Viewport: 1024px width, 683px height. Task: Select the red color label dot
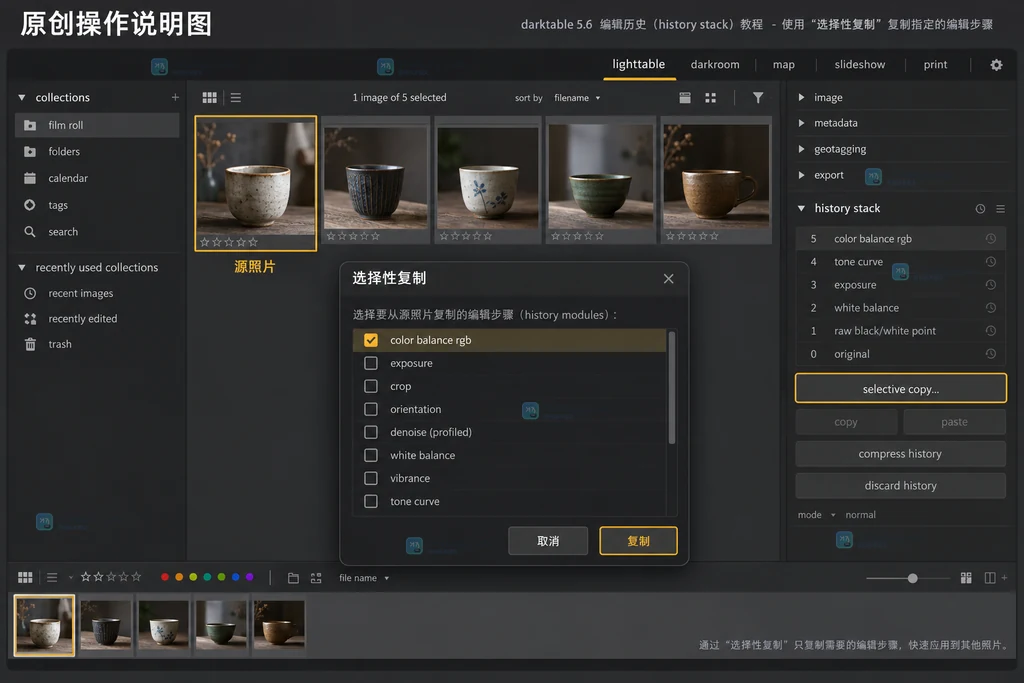point(165,577)
